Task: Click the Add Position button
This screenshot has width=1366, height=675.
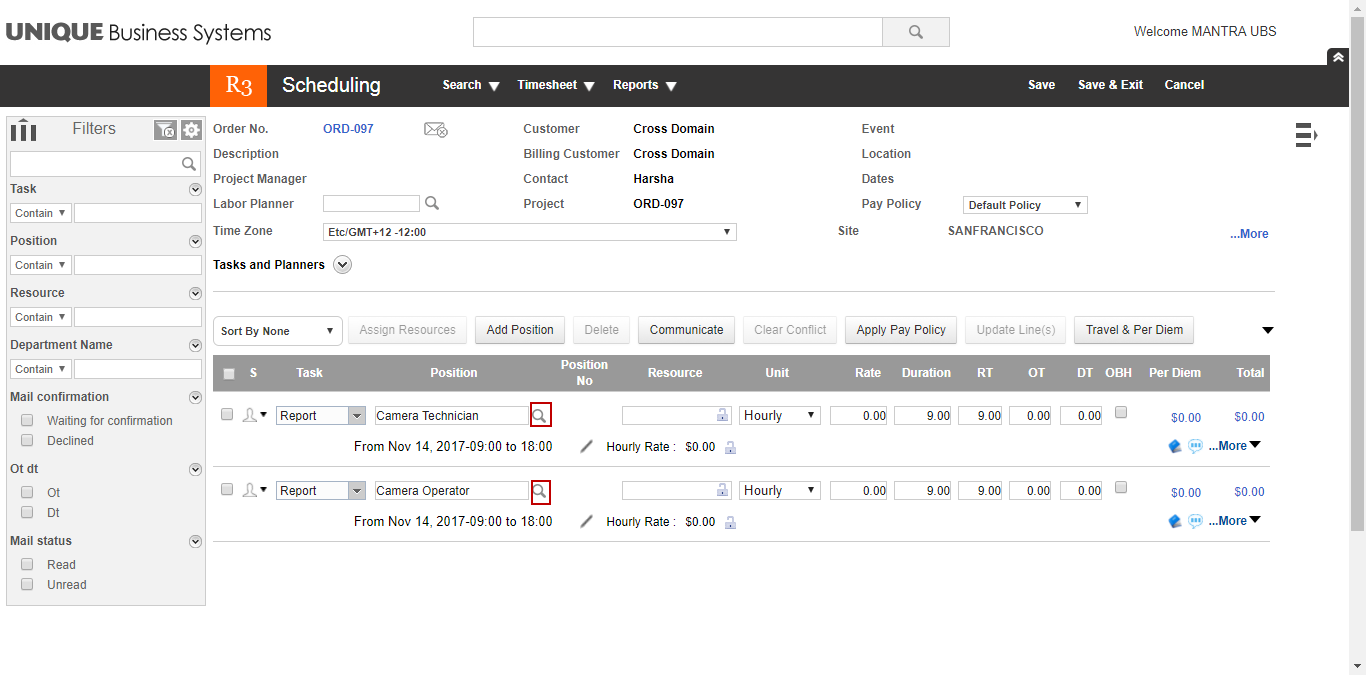Action: tap(519, 330)
